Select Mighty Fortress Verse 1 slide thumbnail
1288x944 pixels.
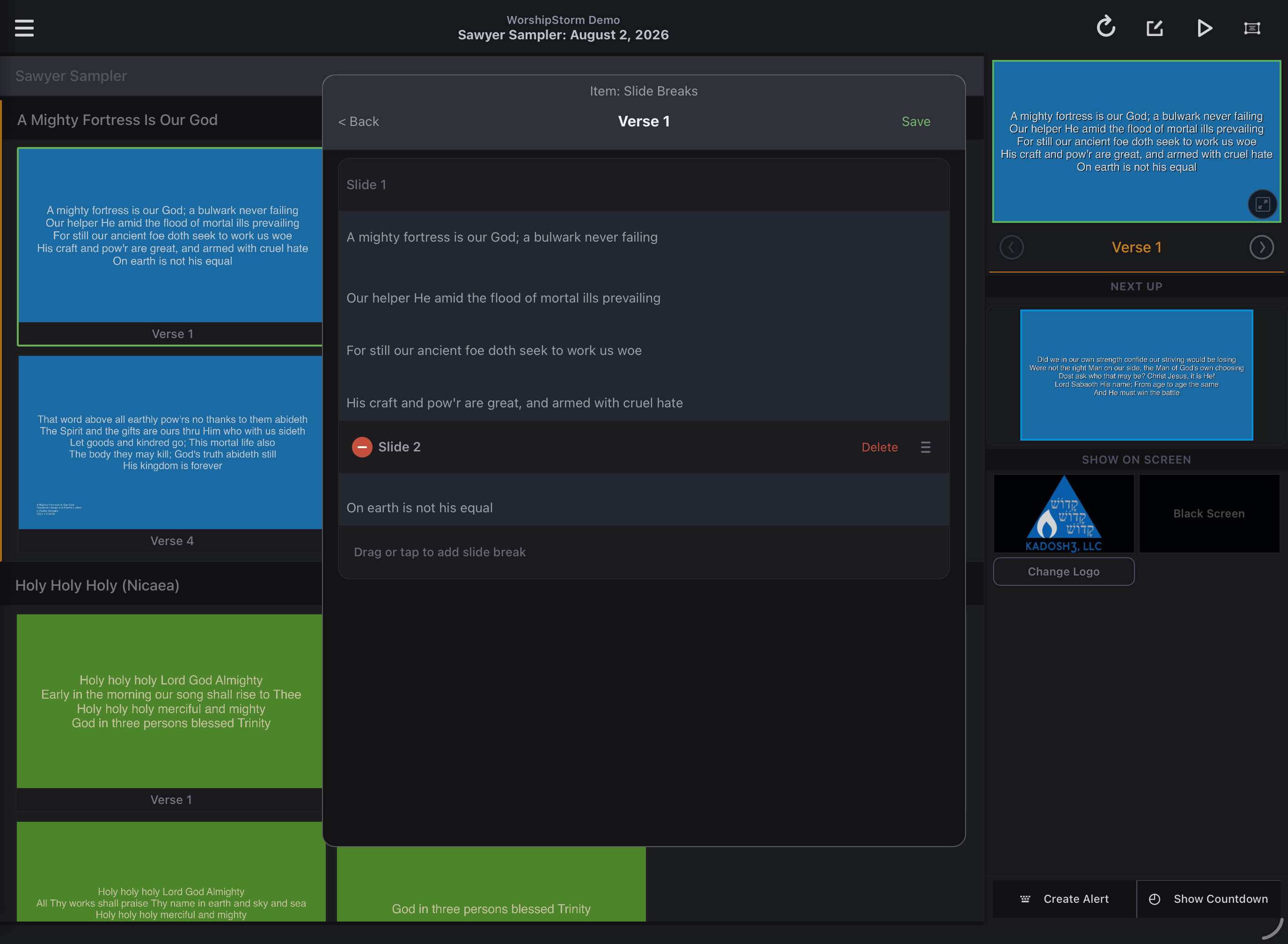tap(170, 246)
